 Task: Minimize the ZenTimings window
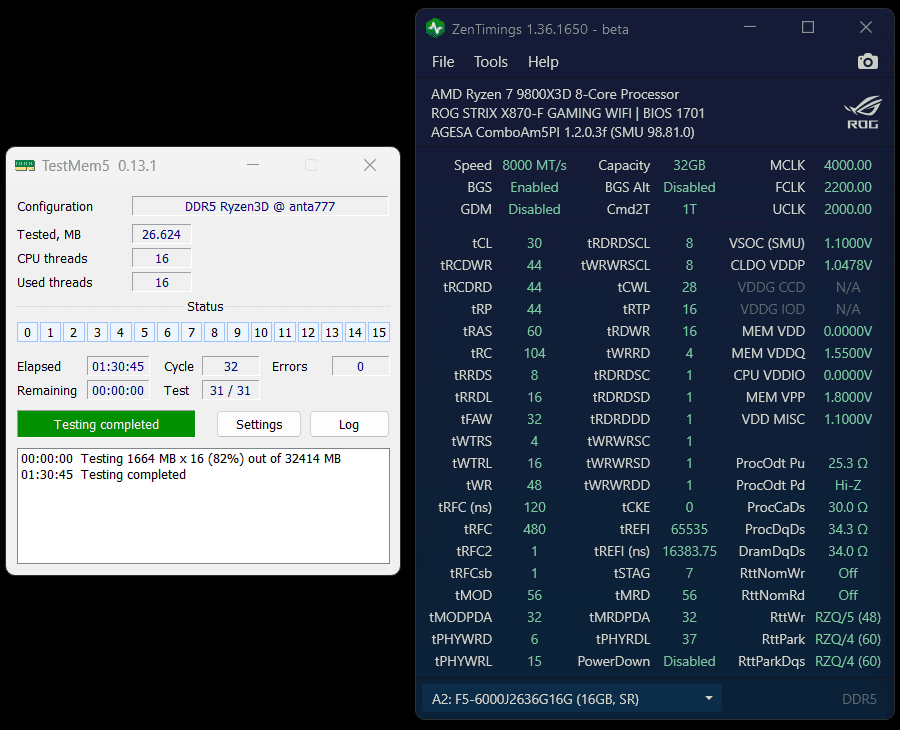point(750,27)
